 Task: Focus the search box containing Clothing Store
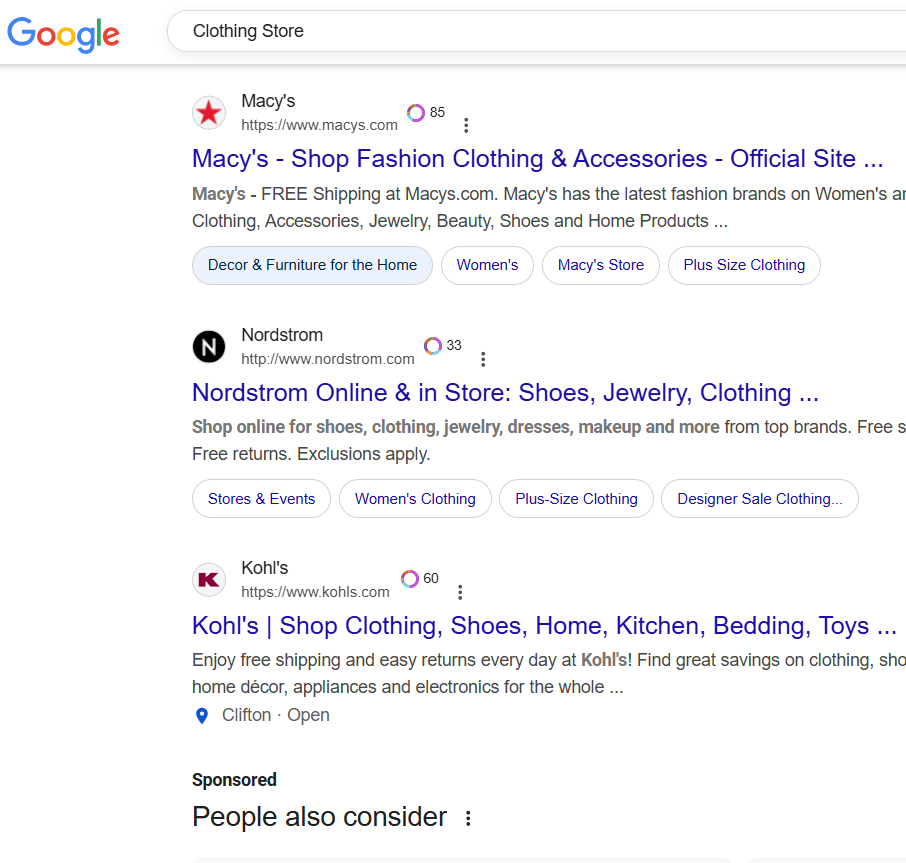(x=536, y=31)
